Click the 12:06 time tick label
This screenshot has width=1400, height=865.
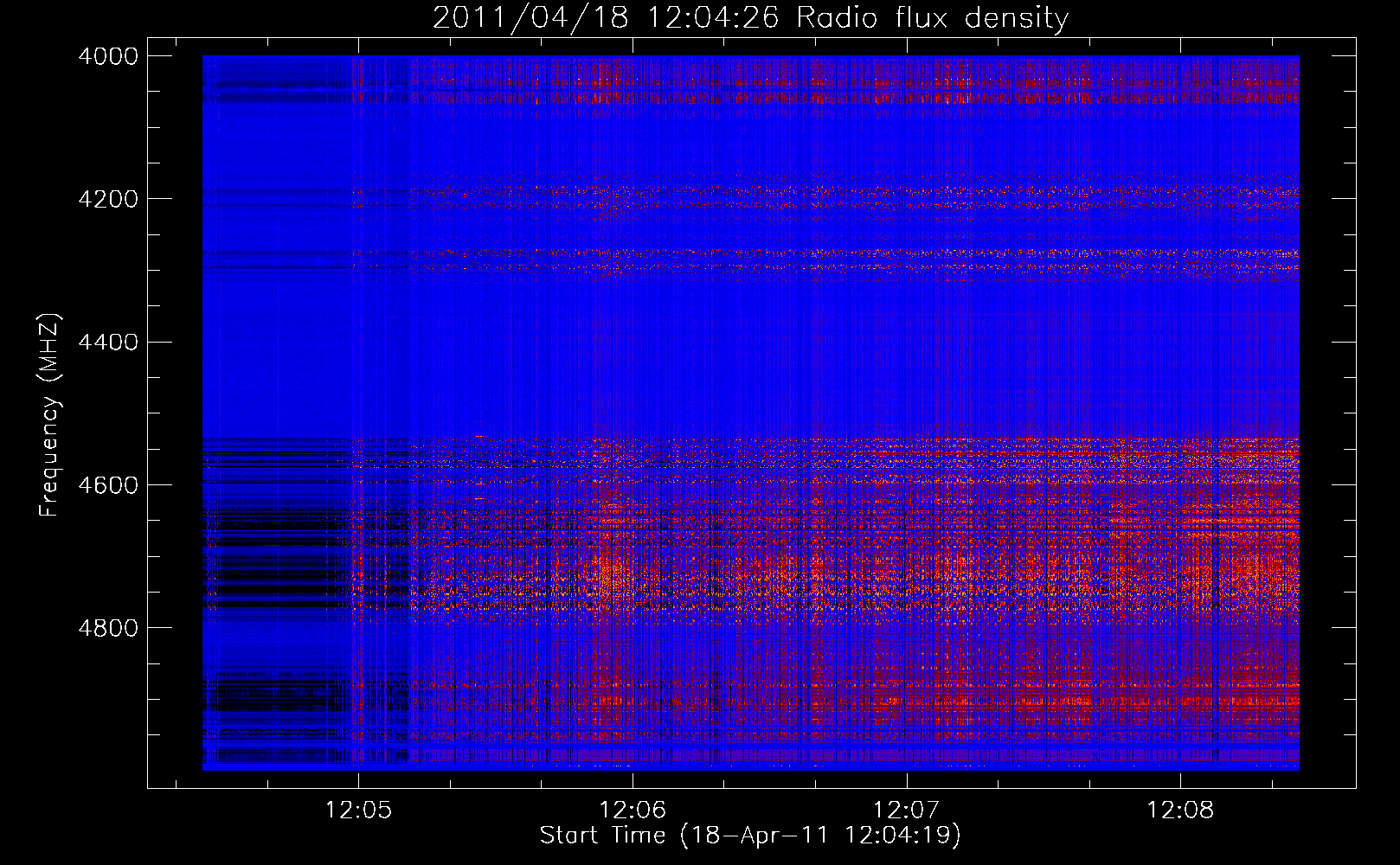tap(633, 811)
